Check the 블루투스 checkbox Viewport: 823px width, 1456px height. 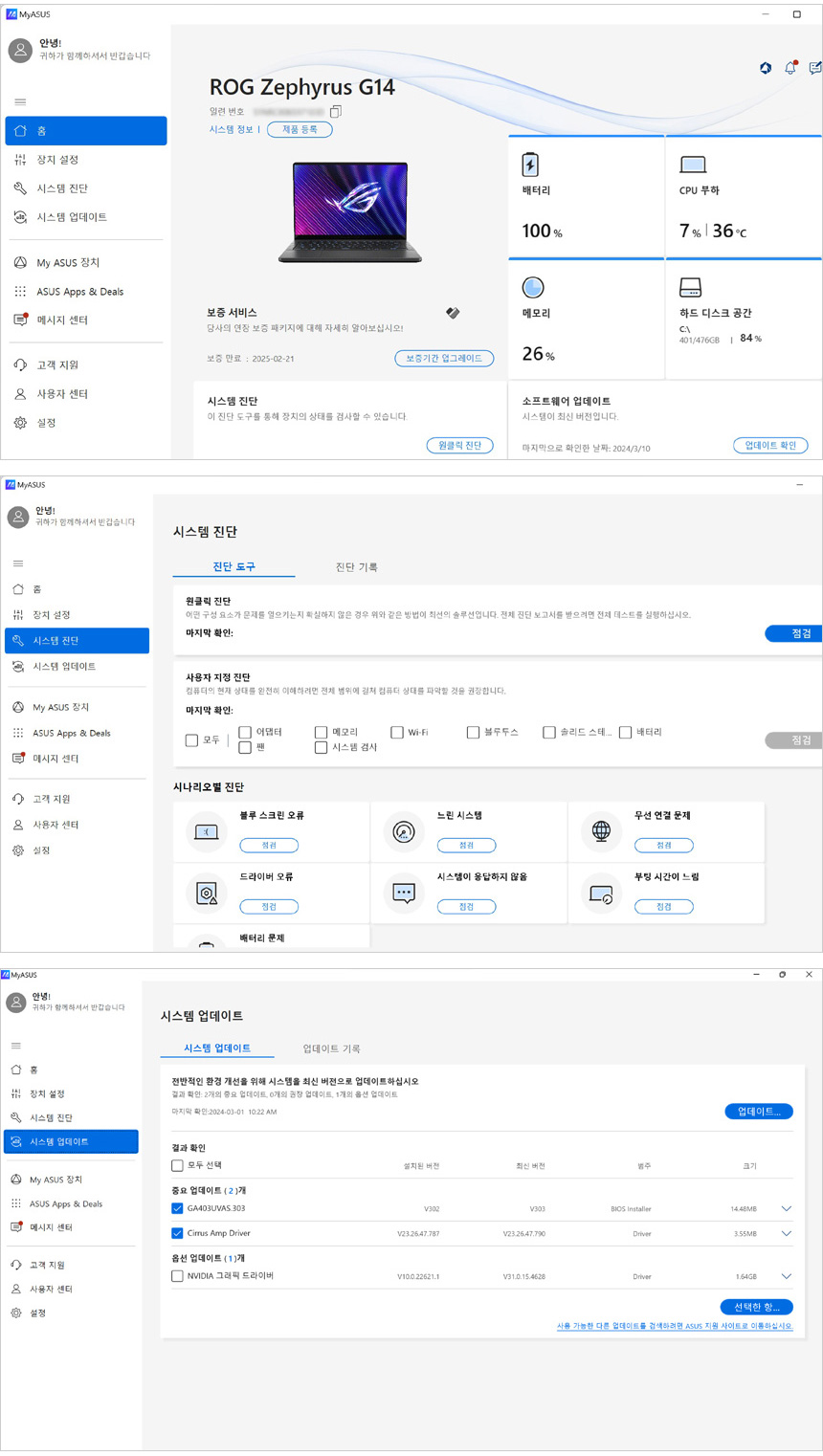click(473, 732)
